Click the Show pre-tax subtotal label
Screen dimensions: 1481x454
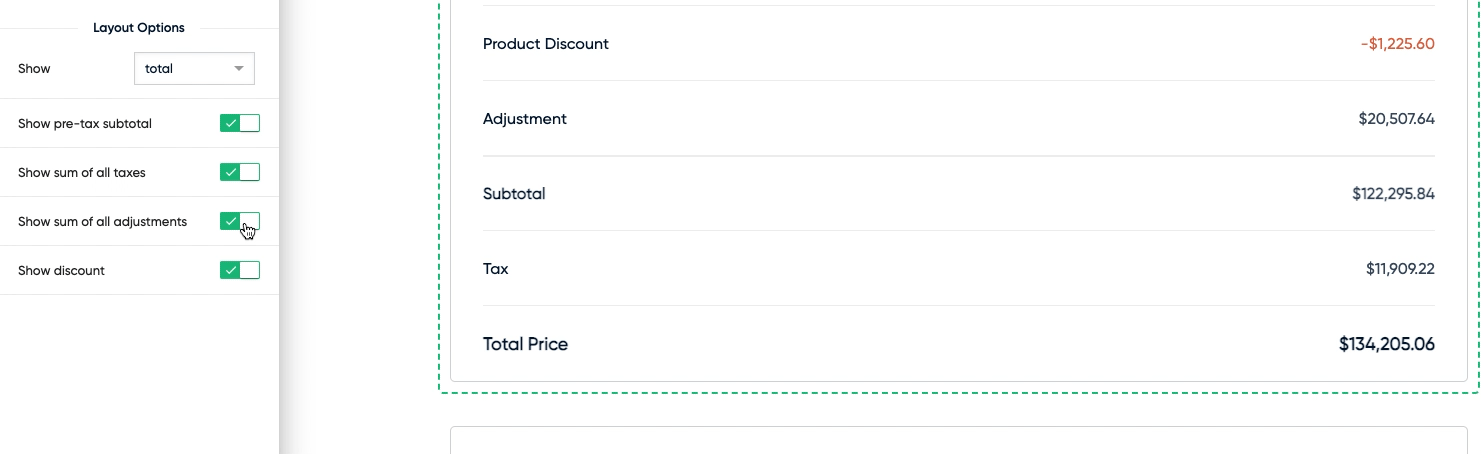(85, 124)
